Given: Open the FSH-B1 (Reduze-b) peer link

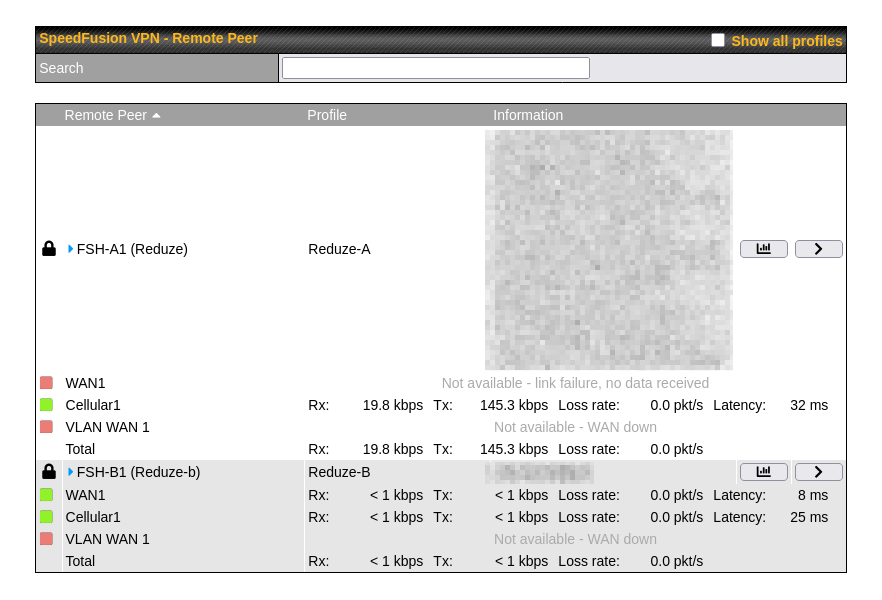Looking at the screenshot, I should pyautogui.click(x=138, y=472).
